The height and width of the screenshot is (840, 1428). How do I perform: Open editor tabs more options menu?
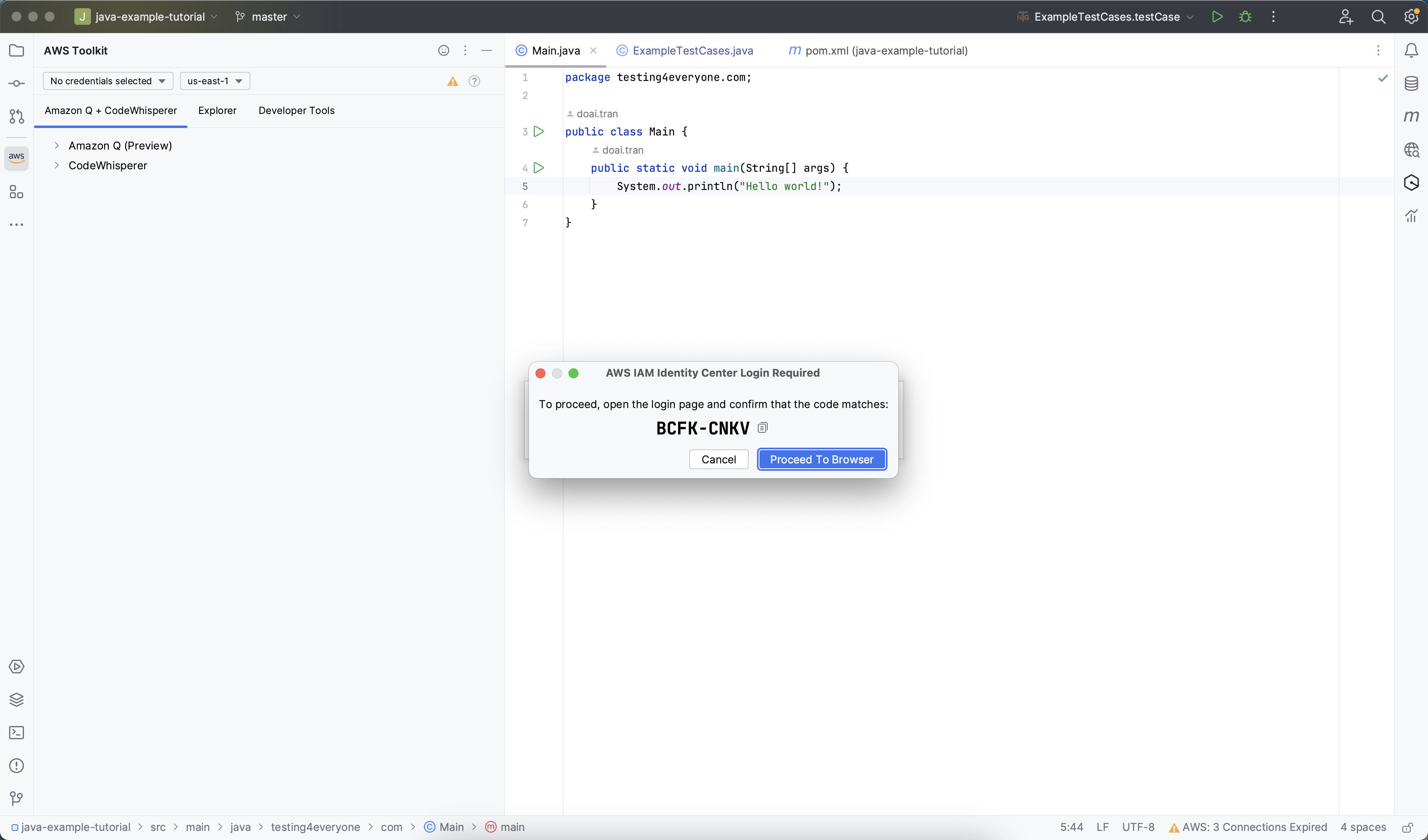point(1378,50)
